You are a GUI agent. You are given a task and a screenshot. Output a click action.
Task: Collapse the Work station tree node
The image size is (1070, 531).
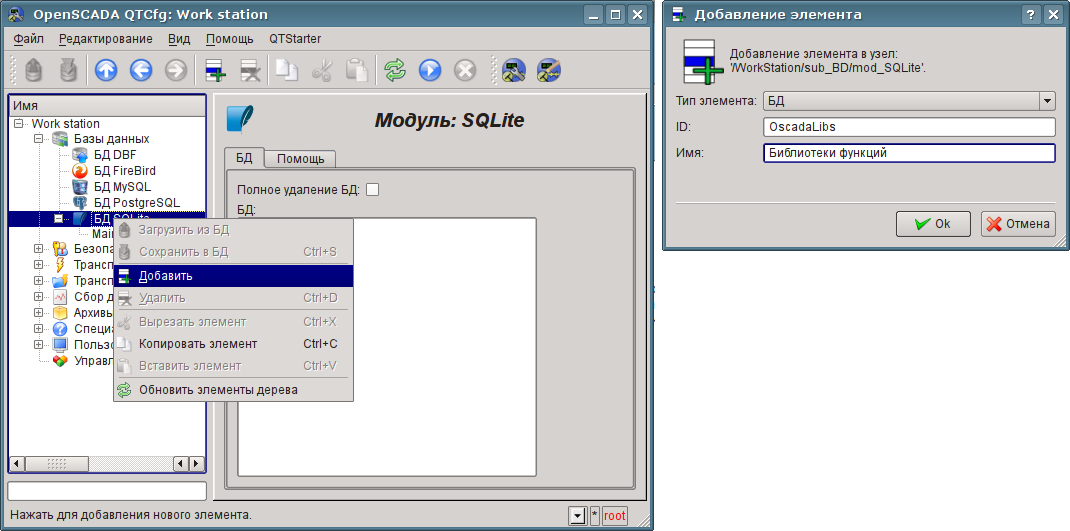point(18,124)
